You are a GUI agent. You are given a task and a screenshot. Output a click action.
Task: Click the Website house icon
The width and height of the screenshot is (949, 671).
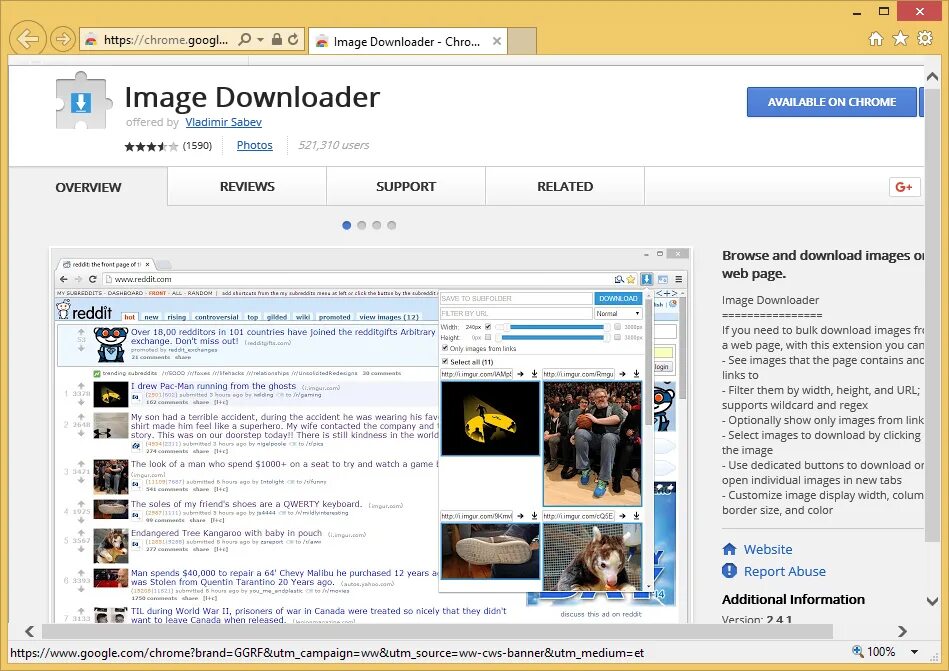tap(729, 549)
